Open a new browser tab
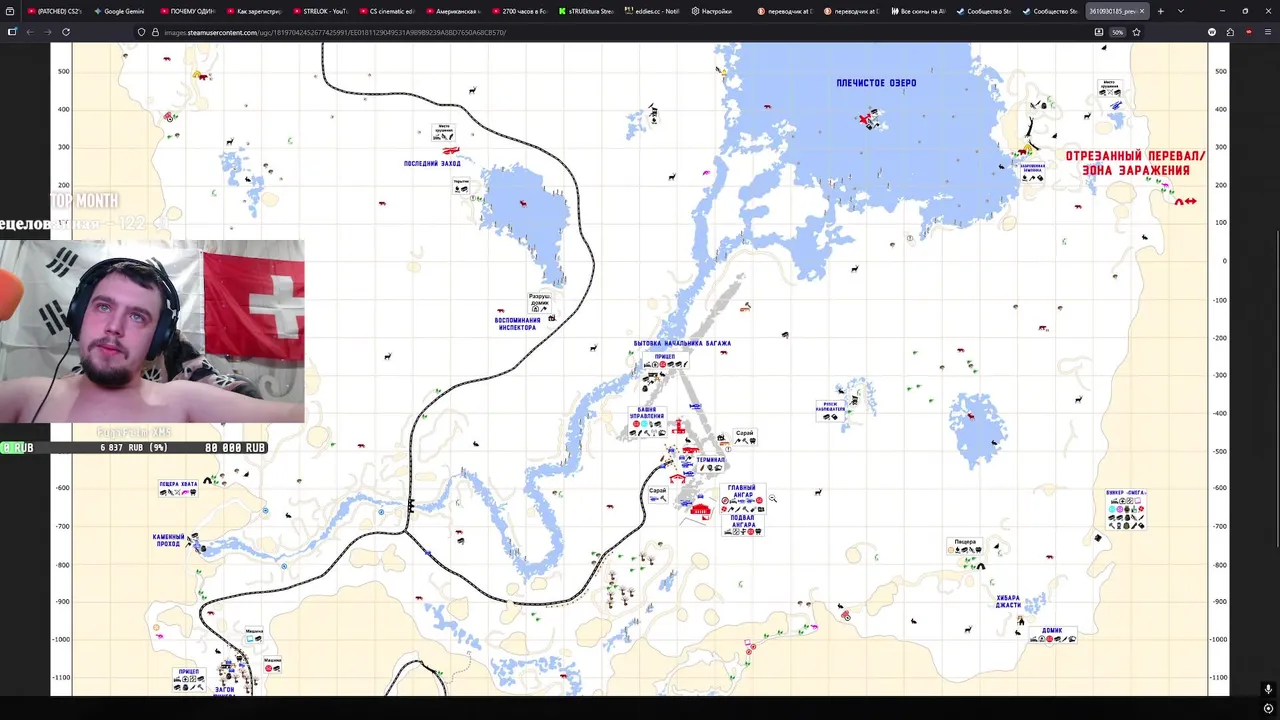The image size is (1280, 720). pyautogui.click(x=1160, y=11)
